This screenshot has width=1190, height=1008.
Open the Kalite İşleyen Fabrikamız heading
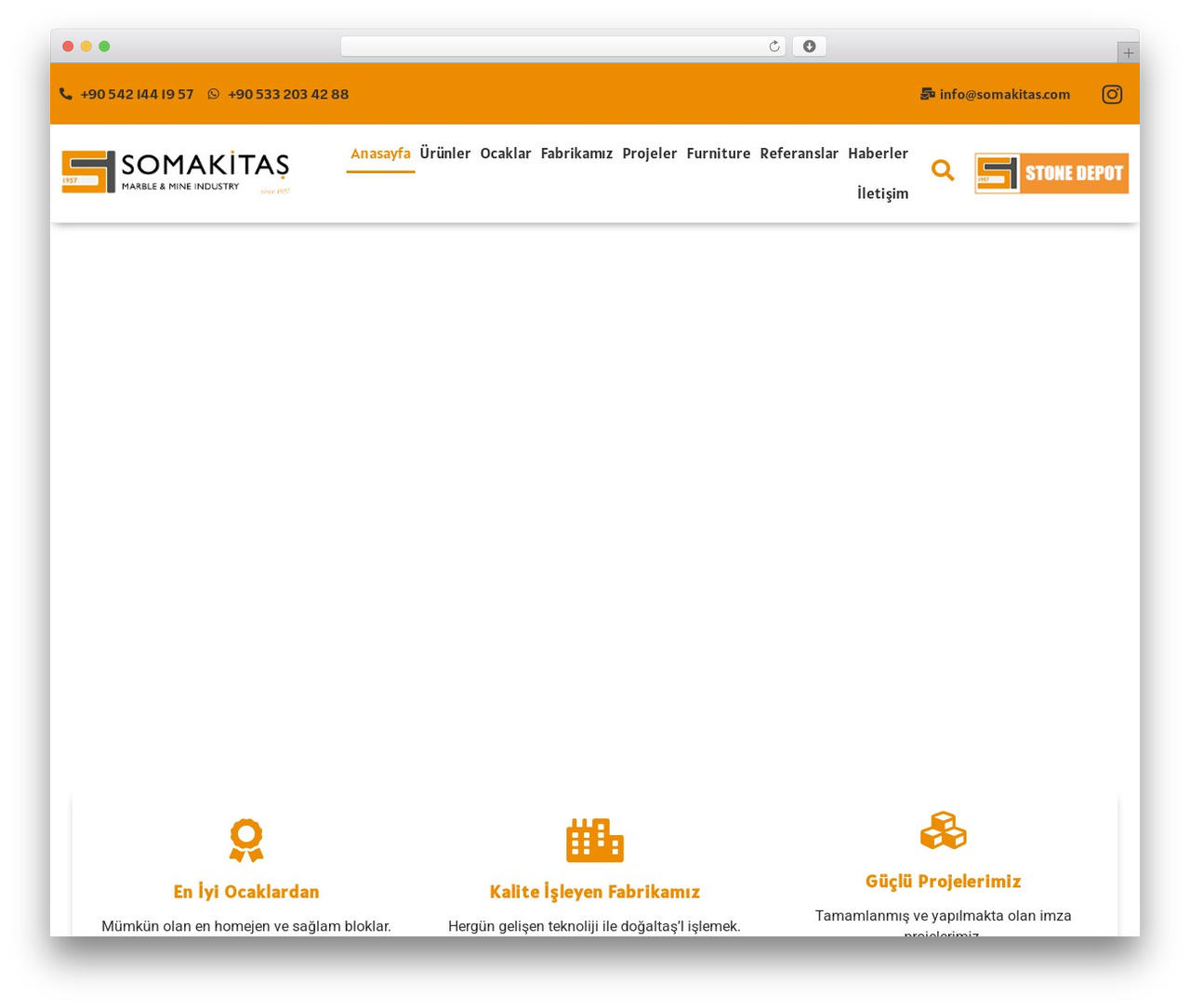595,892
